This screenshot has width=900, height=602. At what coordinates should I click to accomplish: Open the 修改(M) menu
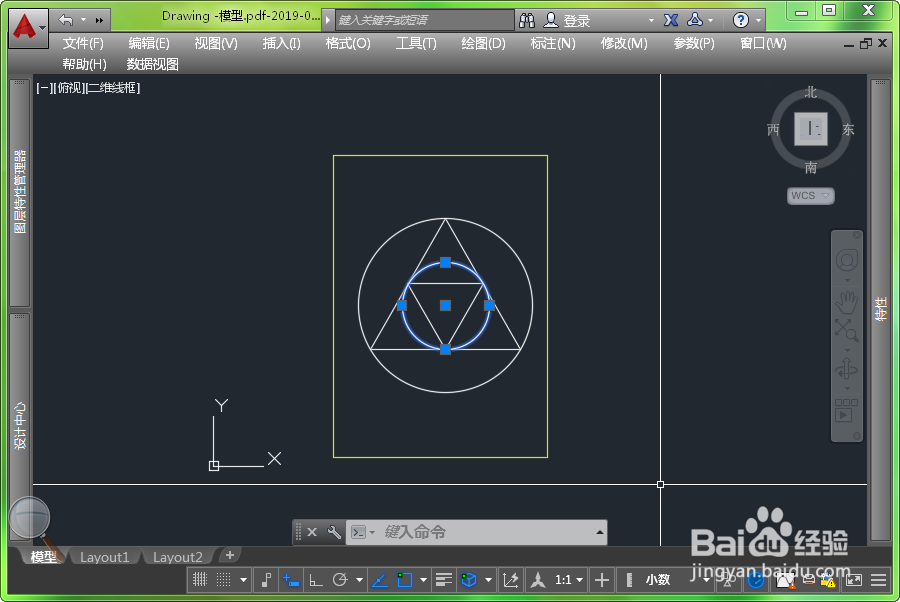[623, 44]
